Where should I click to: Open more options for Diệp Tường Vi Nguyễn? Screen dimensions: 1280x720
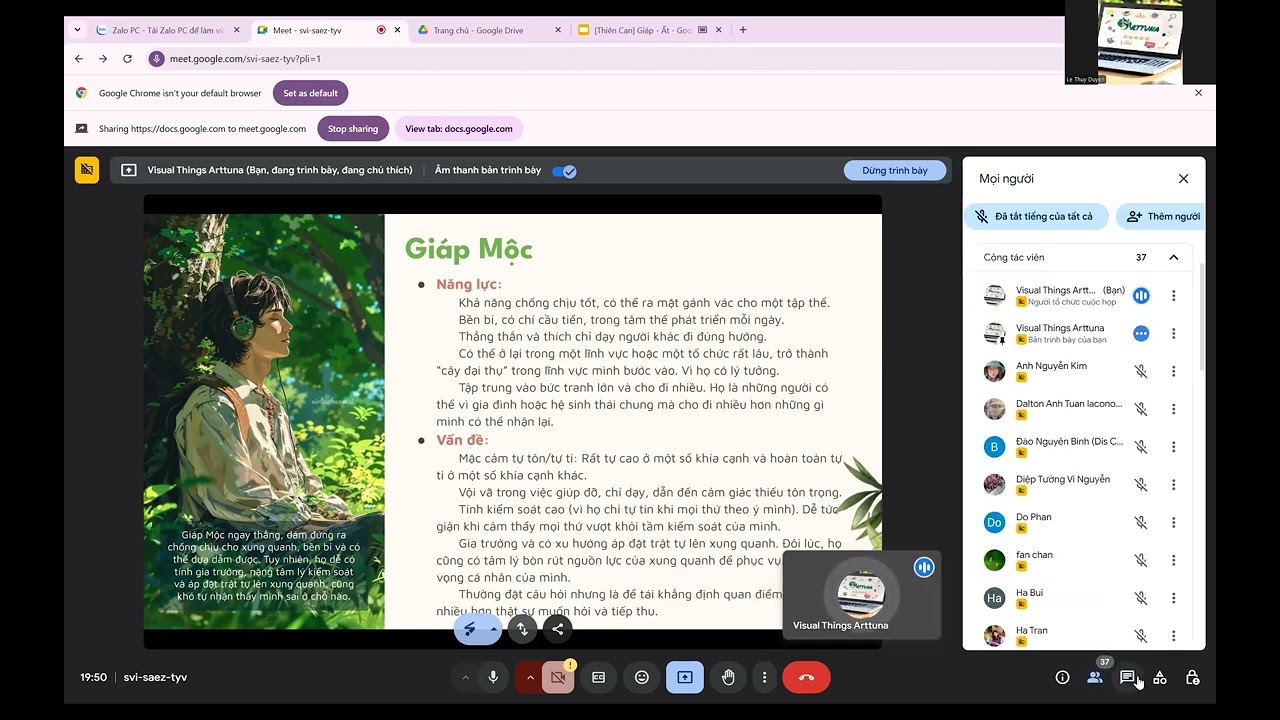1174,484
